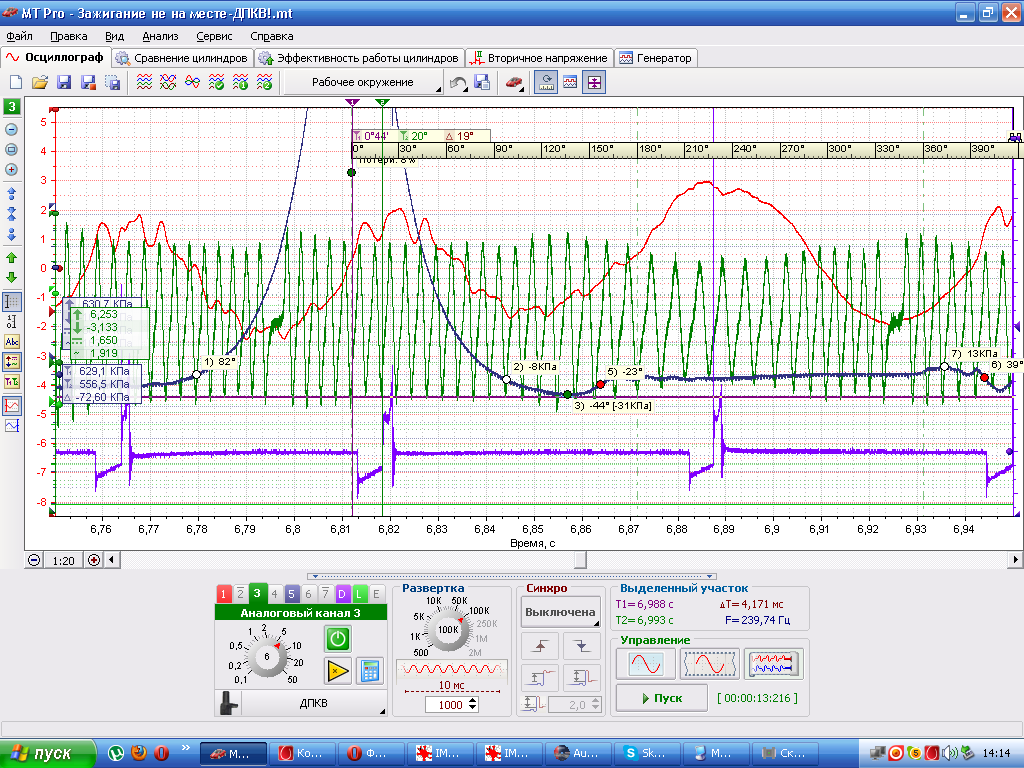Click the horizontal zoom-out minus button beside 1:20
Screen dimensions: 1024x768
(x=34, y=560)
